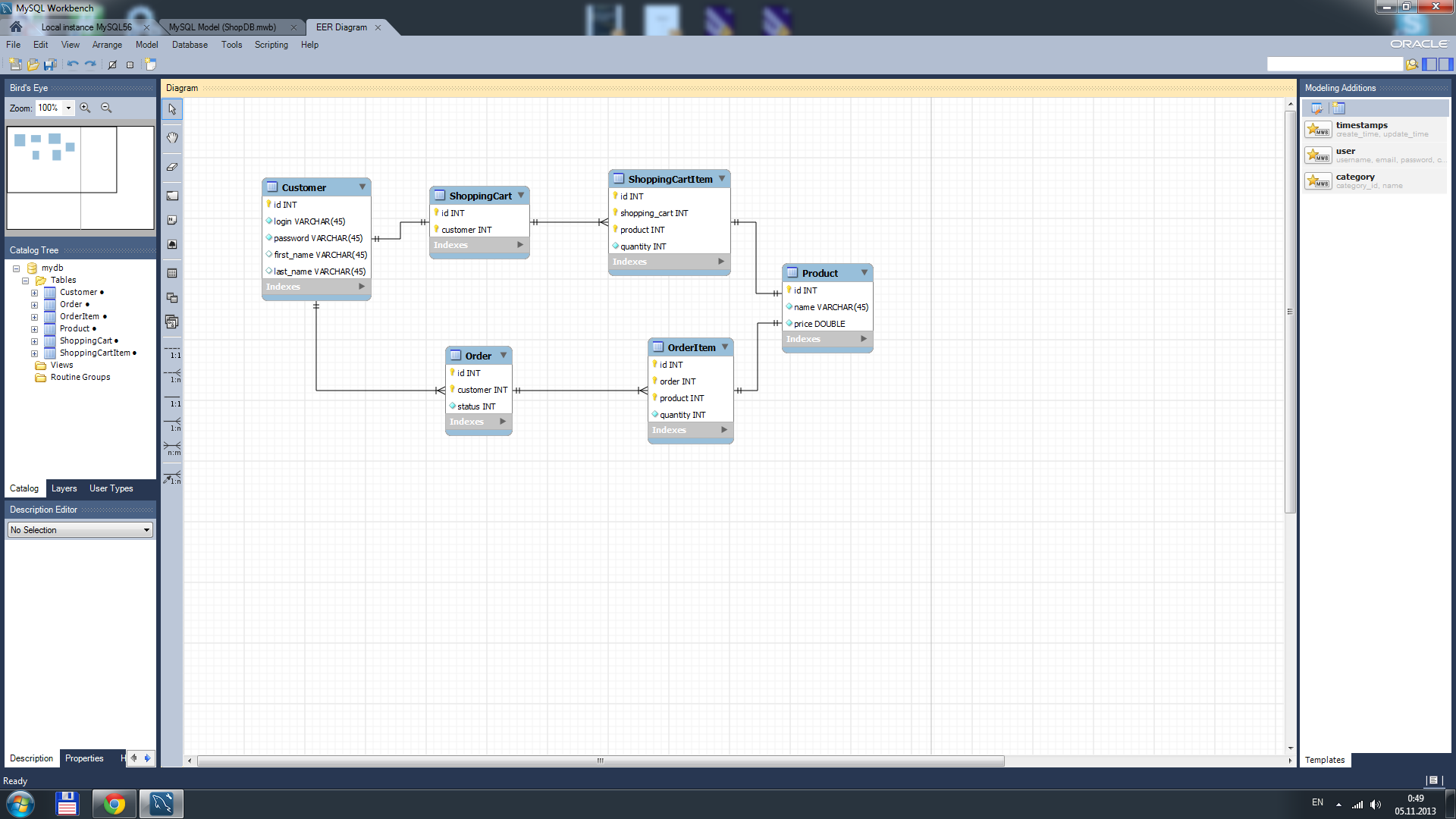This screenshot has width=1456, height=819.
Task: Click the Undo arrow in the toolbar
Action: [73, 64]
